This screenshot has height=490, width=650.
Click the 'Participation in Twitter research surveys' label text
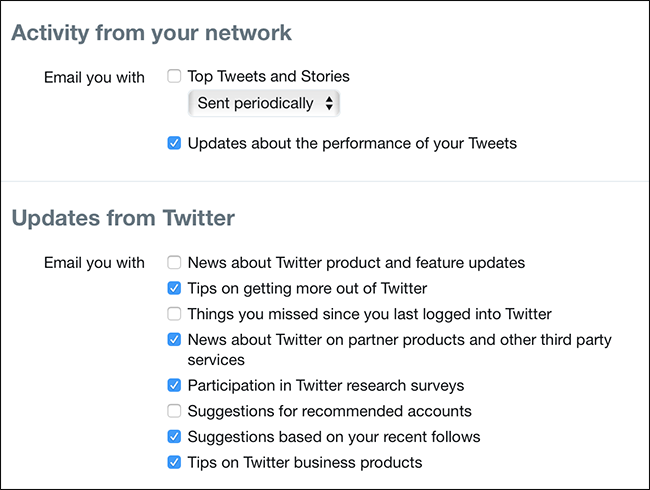[x=326, y=385]
